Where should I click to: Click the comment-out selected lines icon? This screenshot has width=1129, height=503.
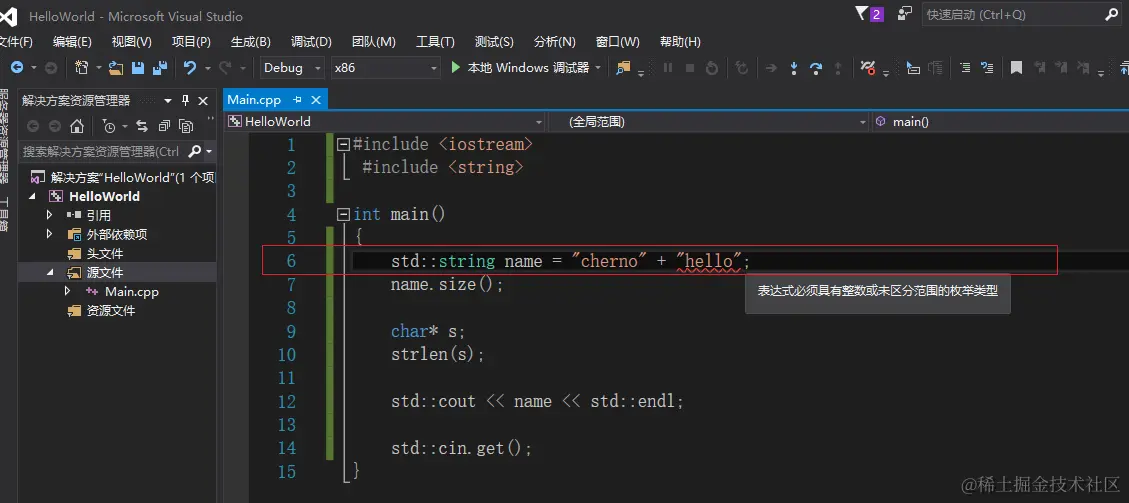[x=987, y=68]
